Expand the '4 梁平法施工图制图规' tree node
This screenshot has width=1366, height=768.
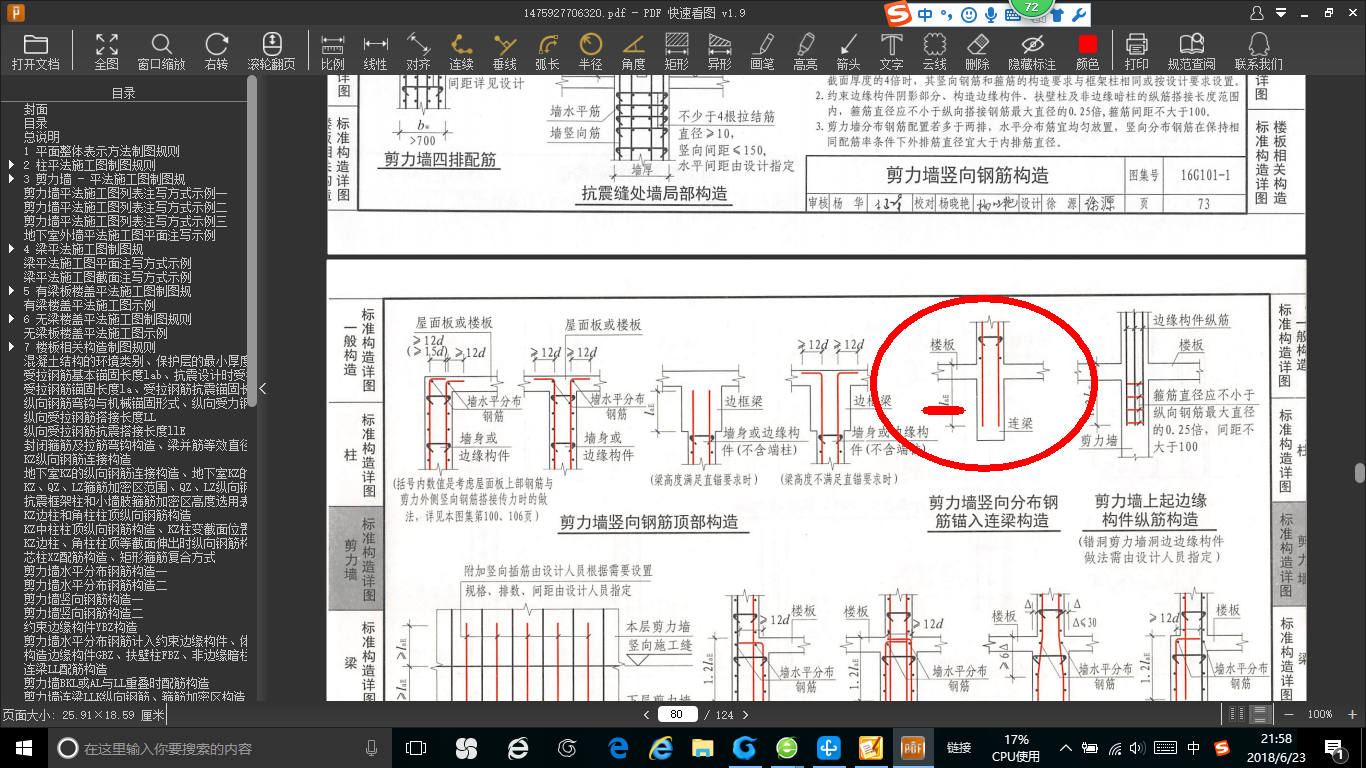pyautogui.click(x=11, y=249)
